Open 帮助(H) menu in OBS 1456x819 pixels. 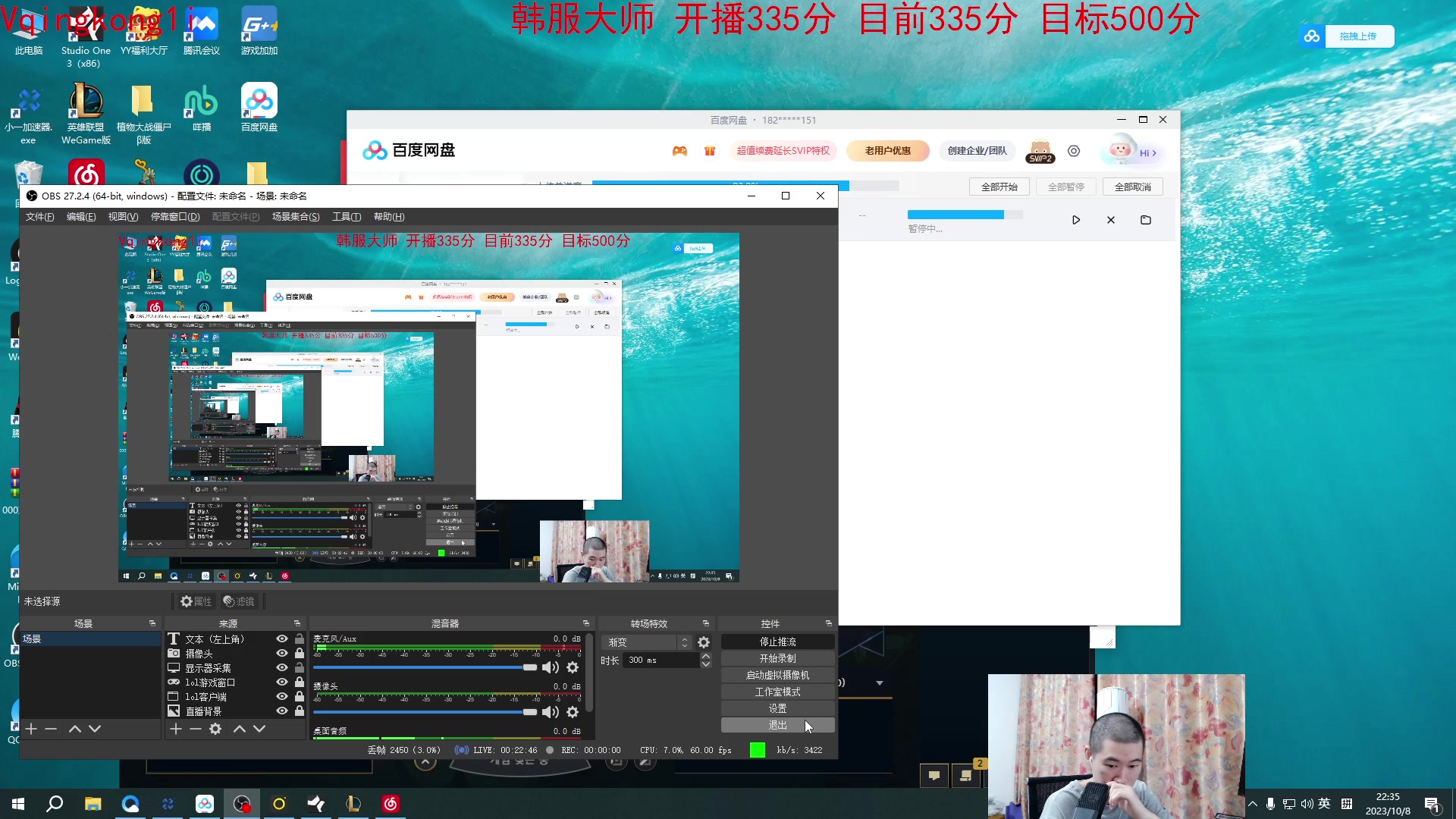pos(389,217)
